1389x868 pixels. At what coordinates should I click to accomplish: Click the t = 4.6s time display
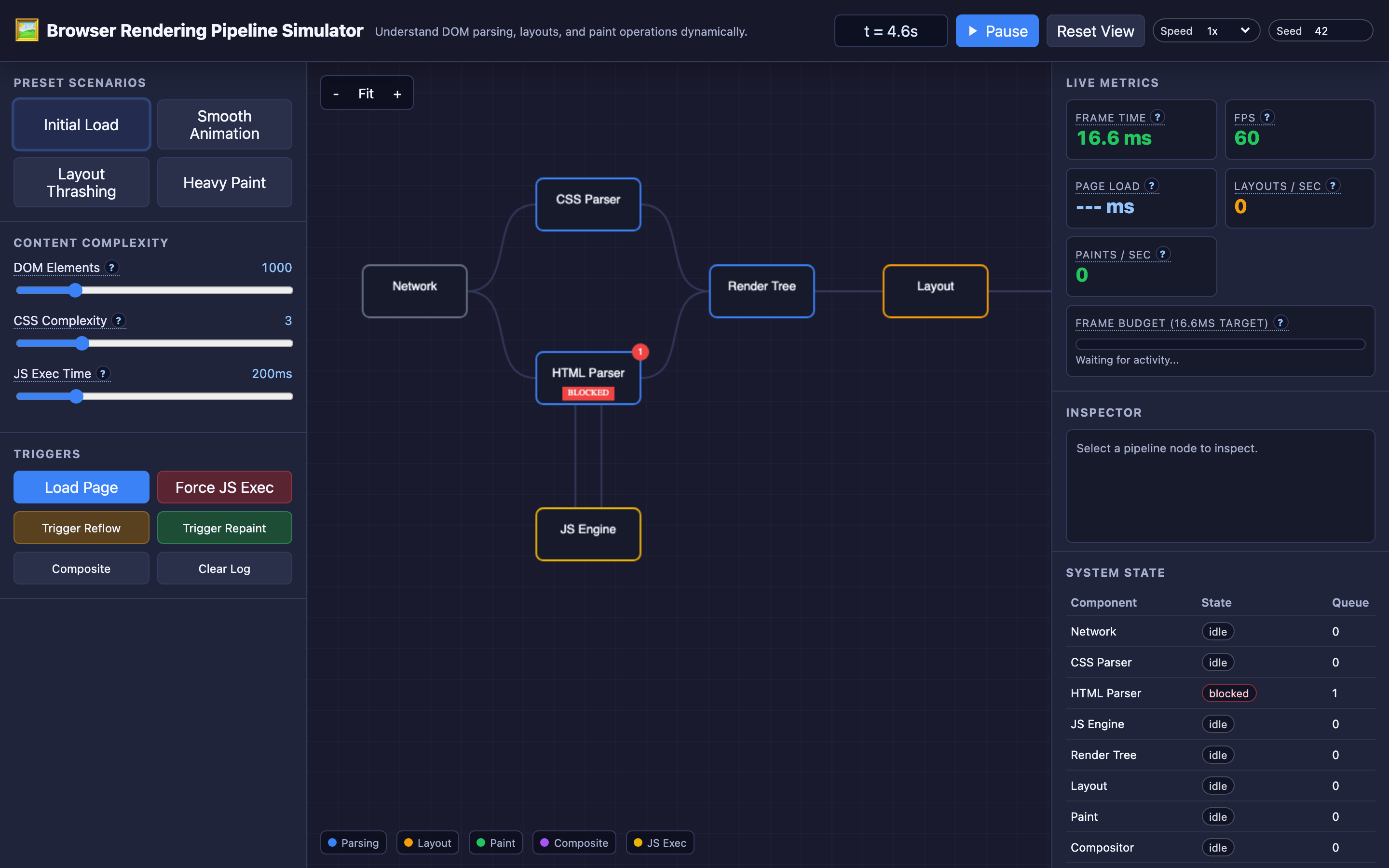pos(891,31)
